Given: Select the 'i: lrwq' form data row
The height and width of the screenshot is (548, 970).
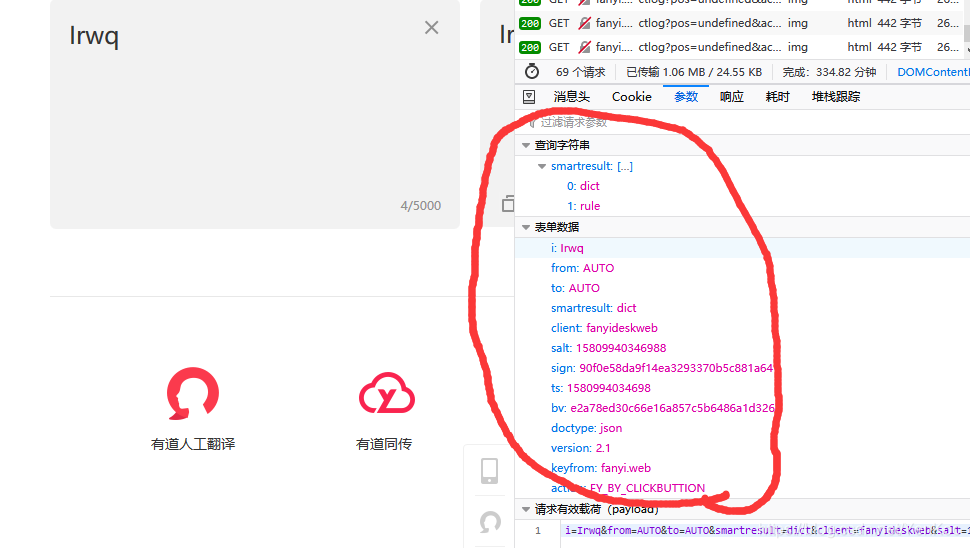Looking at the screenshot, I should coord(742,247).
